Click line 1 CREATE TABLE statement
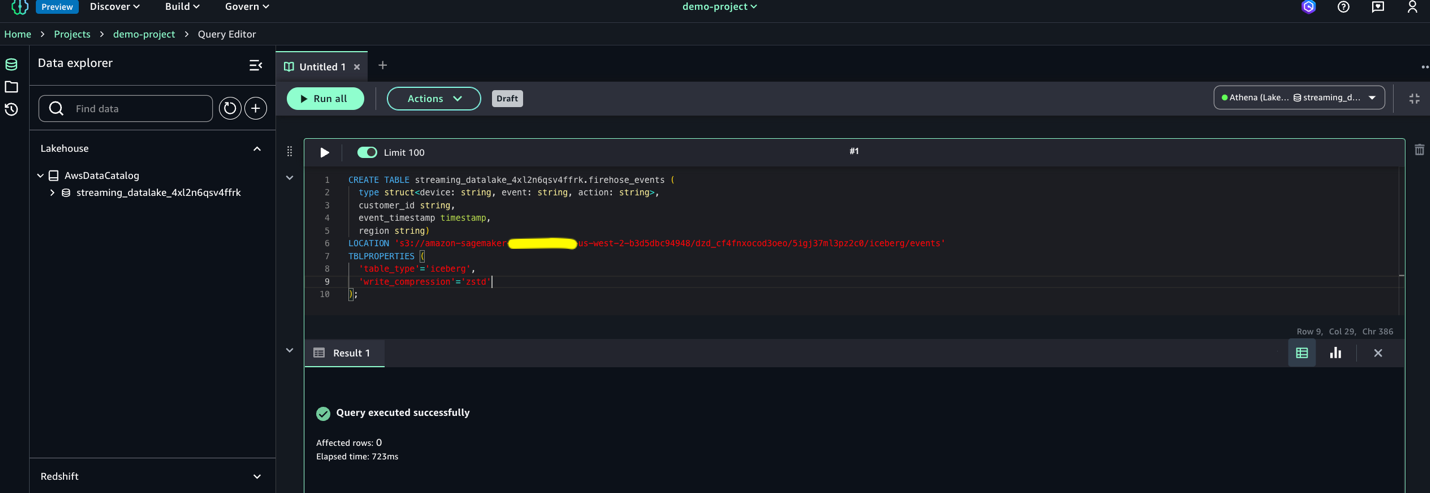1430x495 pixels. tap(511, 180)
